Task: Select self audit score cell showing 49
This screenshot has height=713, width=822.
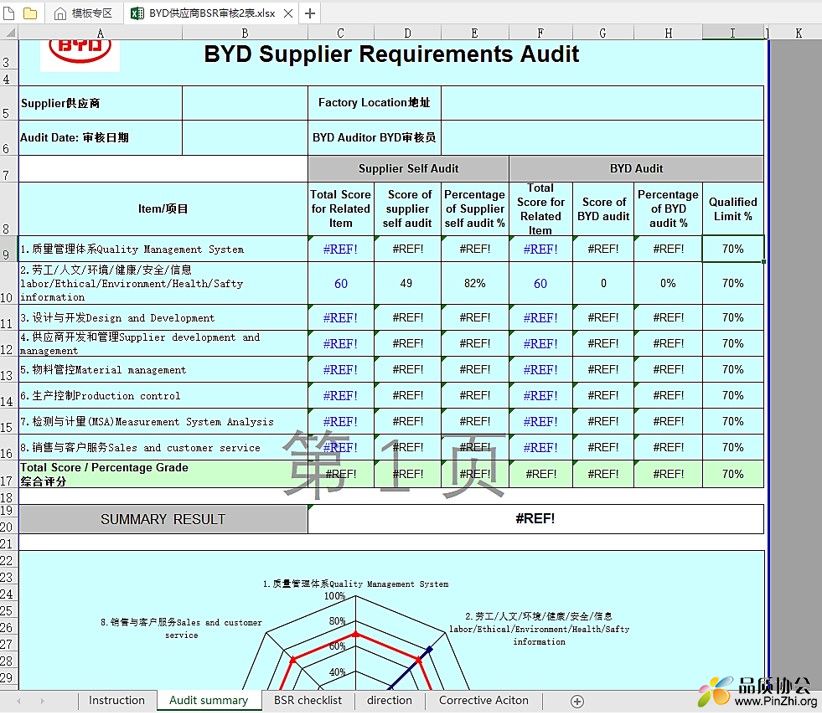Action: (407, 284)
